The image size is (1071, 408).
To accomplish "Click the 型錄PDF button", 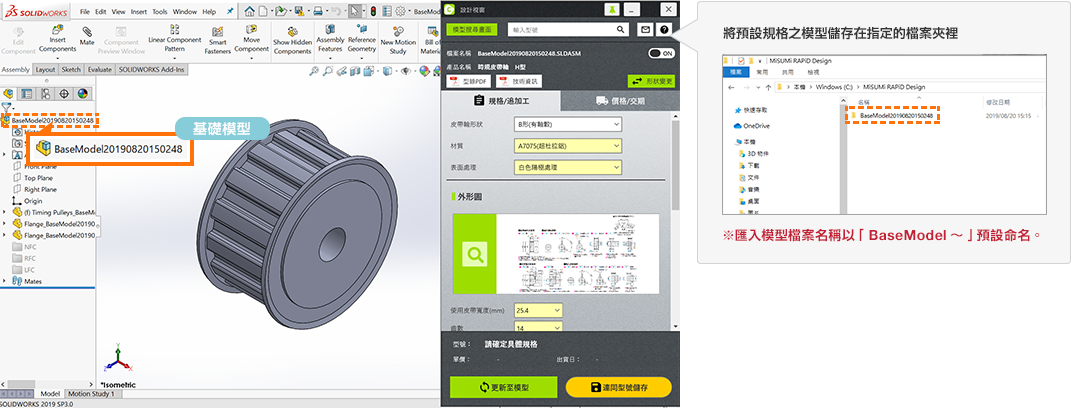I will pyautogui.click(x=469, y=81).
